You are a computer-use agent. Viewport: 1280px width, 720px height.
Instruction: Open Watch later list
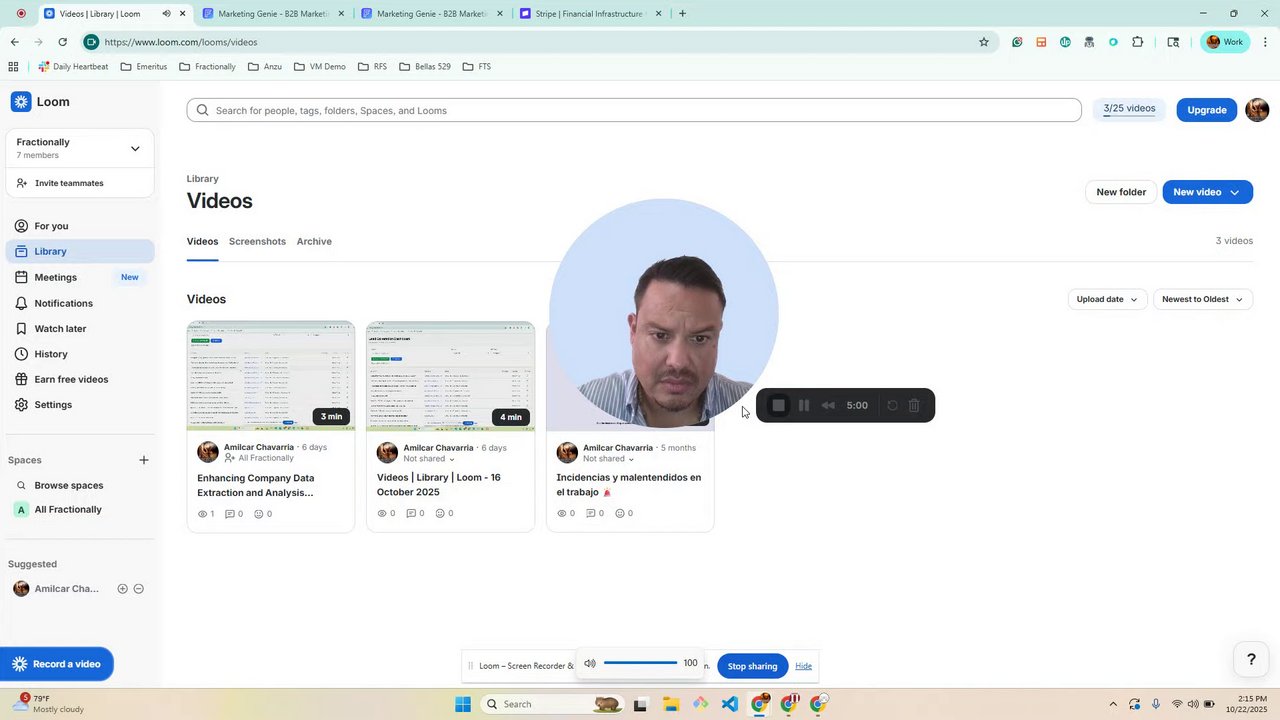point(80,328)
